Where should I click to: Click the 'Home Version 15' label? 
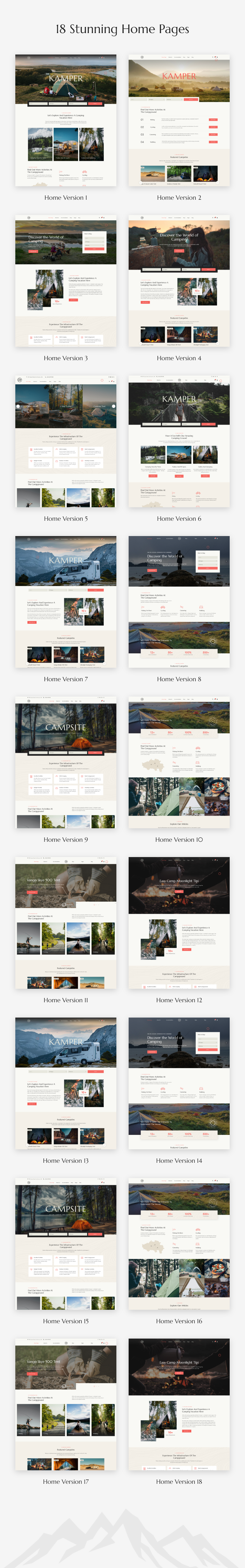(x=66, y=1321)
